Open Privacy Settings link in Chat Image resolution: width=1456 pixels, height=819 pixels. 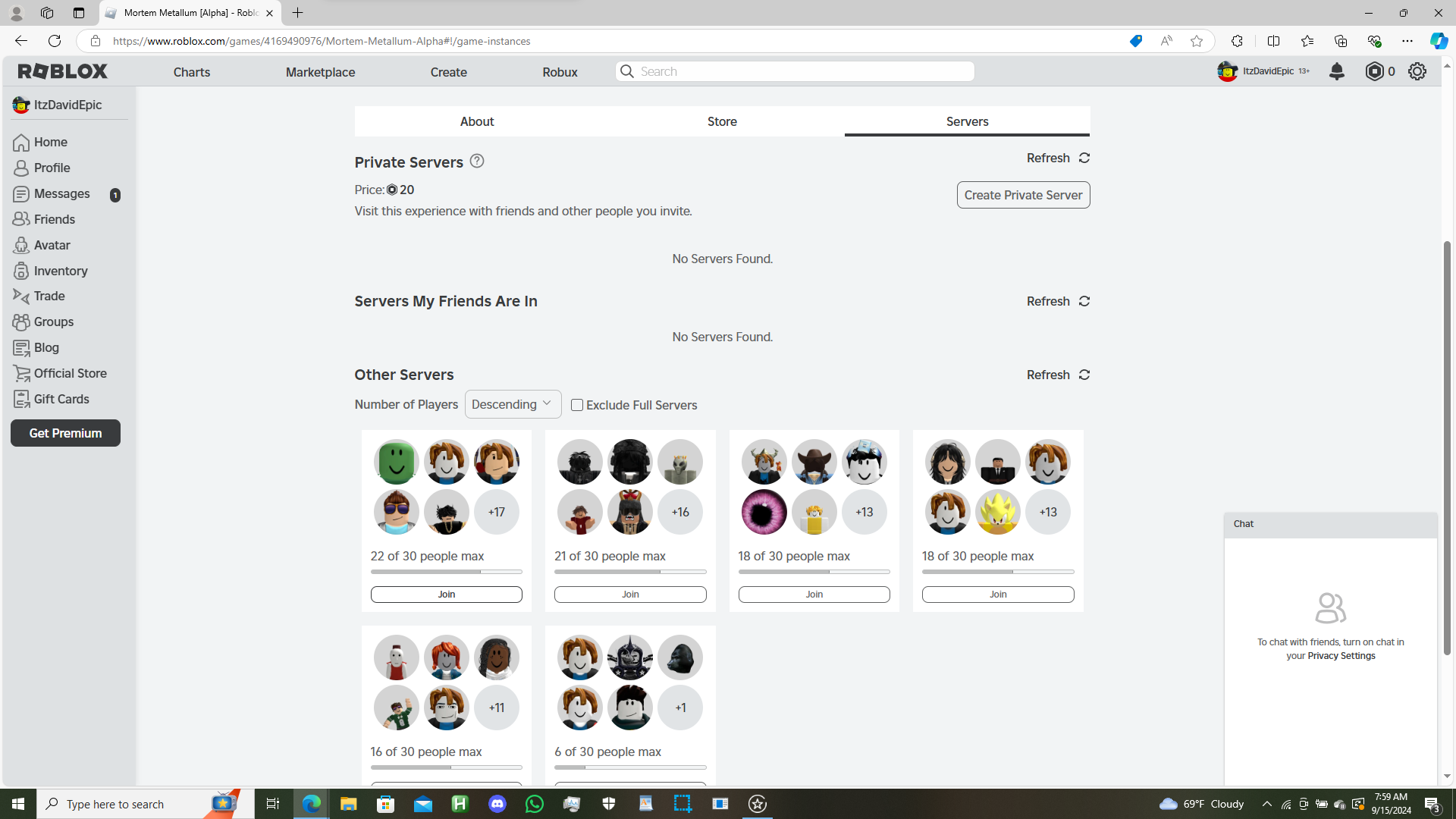pyautogui.click(x=1341, y=656)
